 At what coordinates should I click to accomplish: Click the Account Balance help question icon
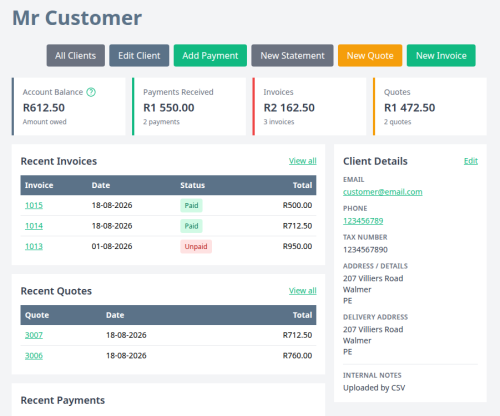pos(91,92)
